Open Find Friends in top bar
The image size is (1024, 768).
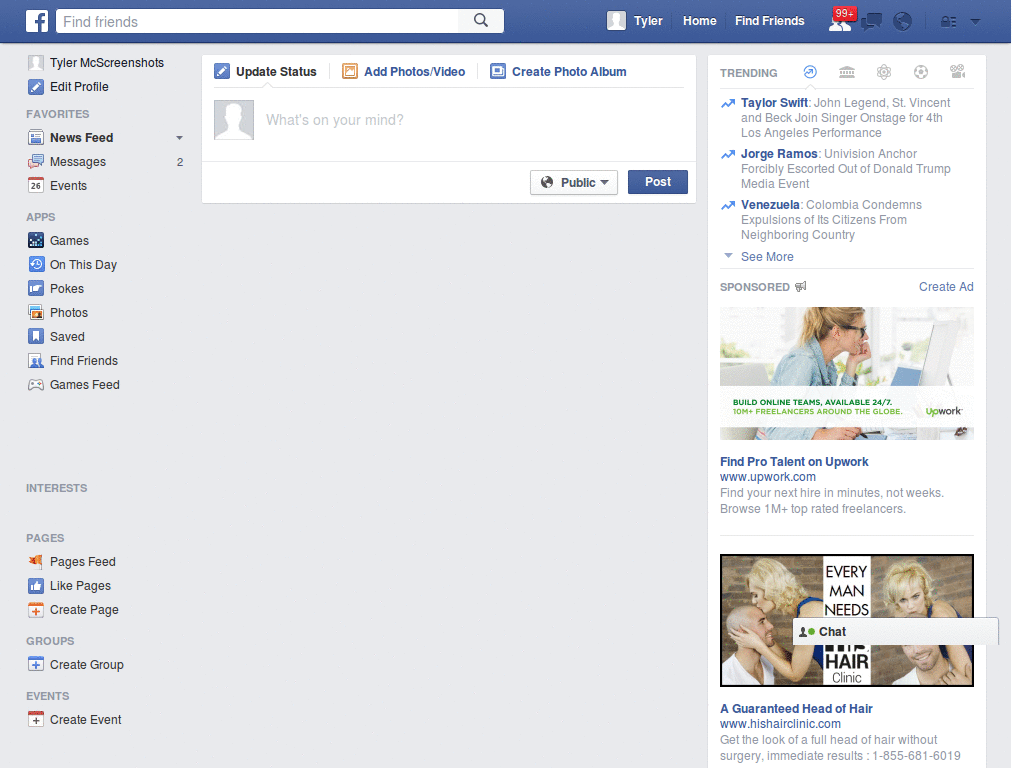769,21
